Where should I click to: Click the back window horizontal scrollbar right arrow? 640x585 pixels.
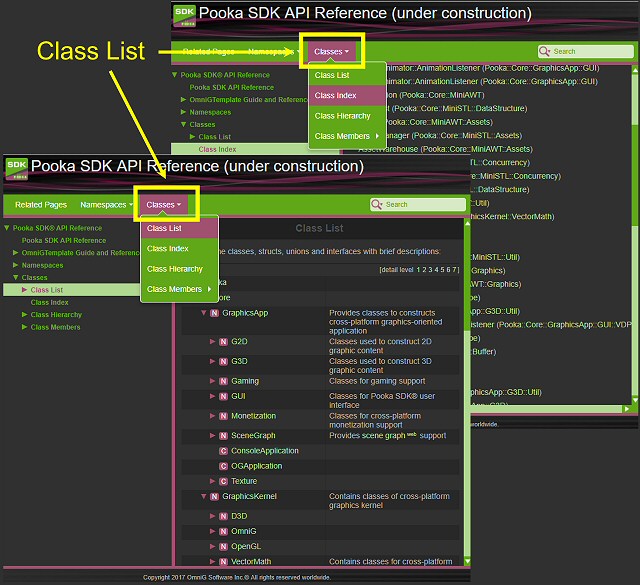[x=627, y=408]
